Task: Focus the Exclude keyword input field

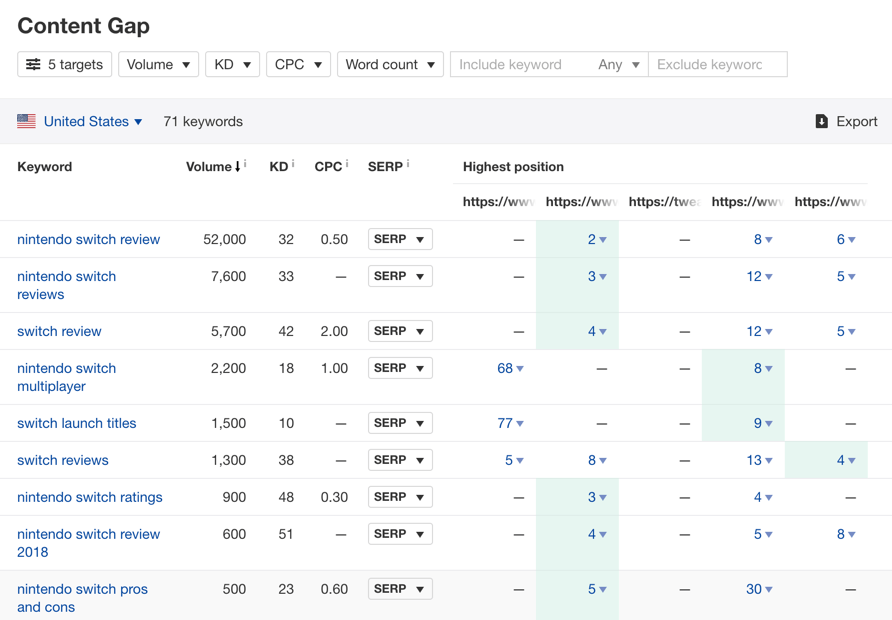Action: tap(718, 64)
